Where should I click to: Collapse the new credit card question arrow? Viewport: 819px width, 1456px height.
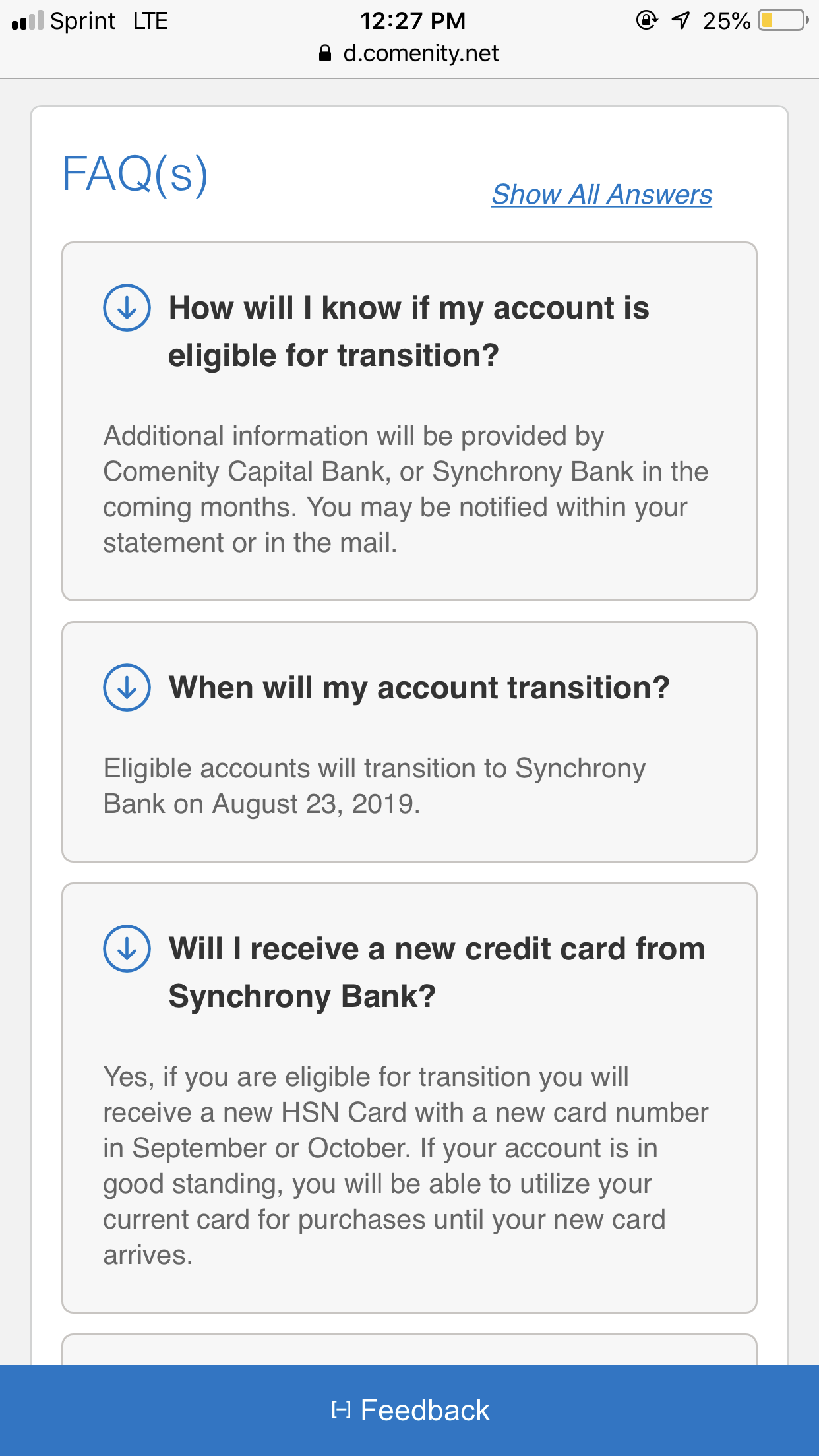(x=127, y=948)
